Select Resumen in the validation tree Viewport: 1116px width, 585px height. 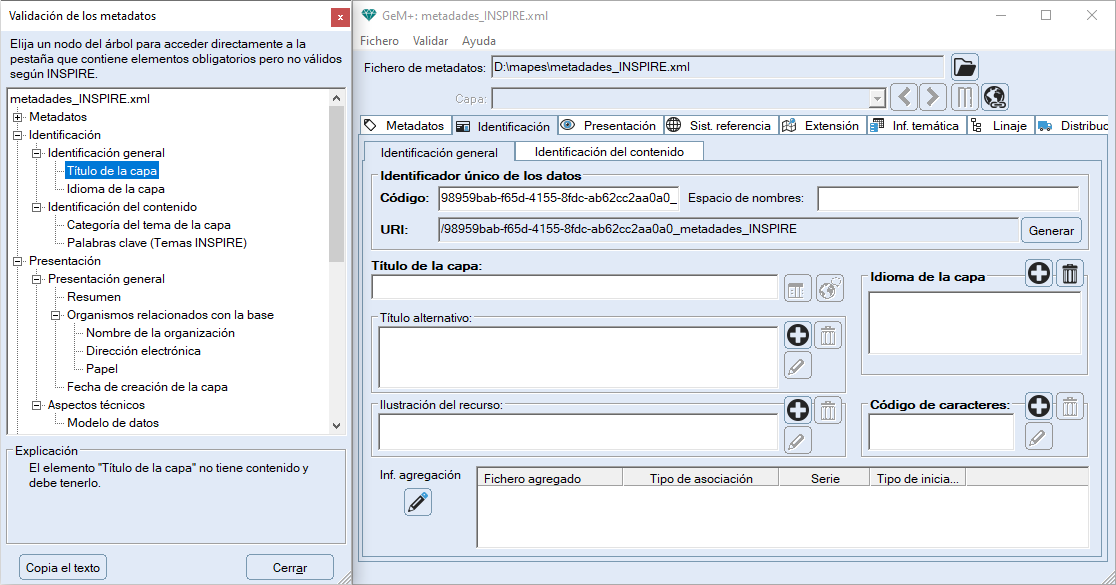pyautogui.click(x=94, y=297)
